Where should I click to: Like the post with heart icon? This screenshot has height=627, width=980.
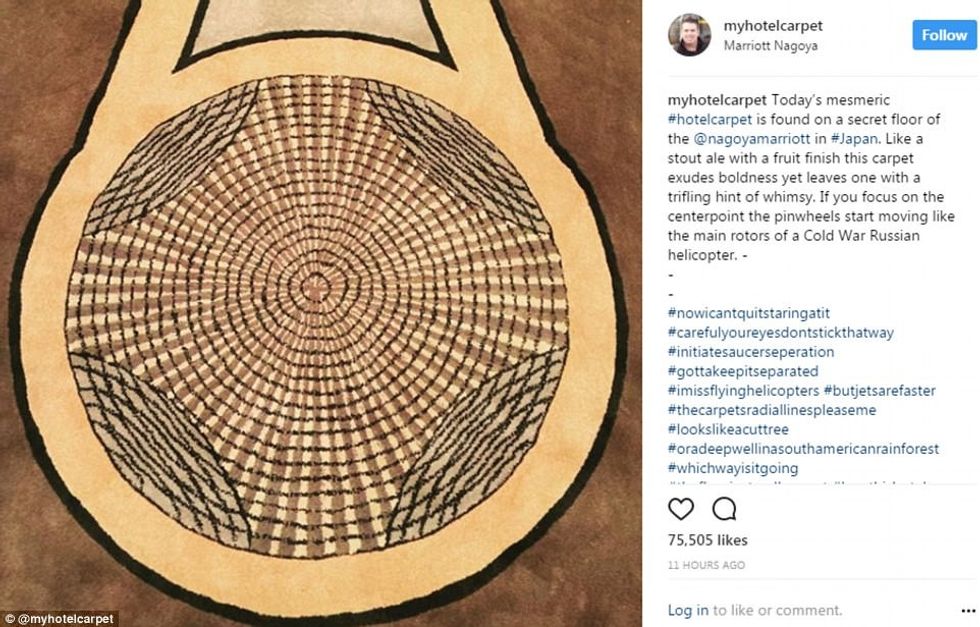681,509
